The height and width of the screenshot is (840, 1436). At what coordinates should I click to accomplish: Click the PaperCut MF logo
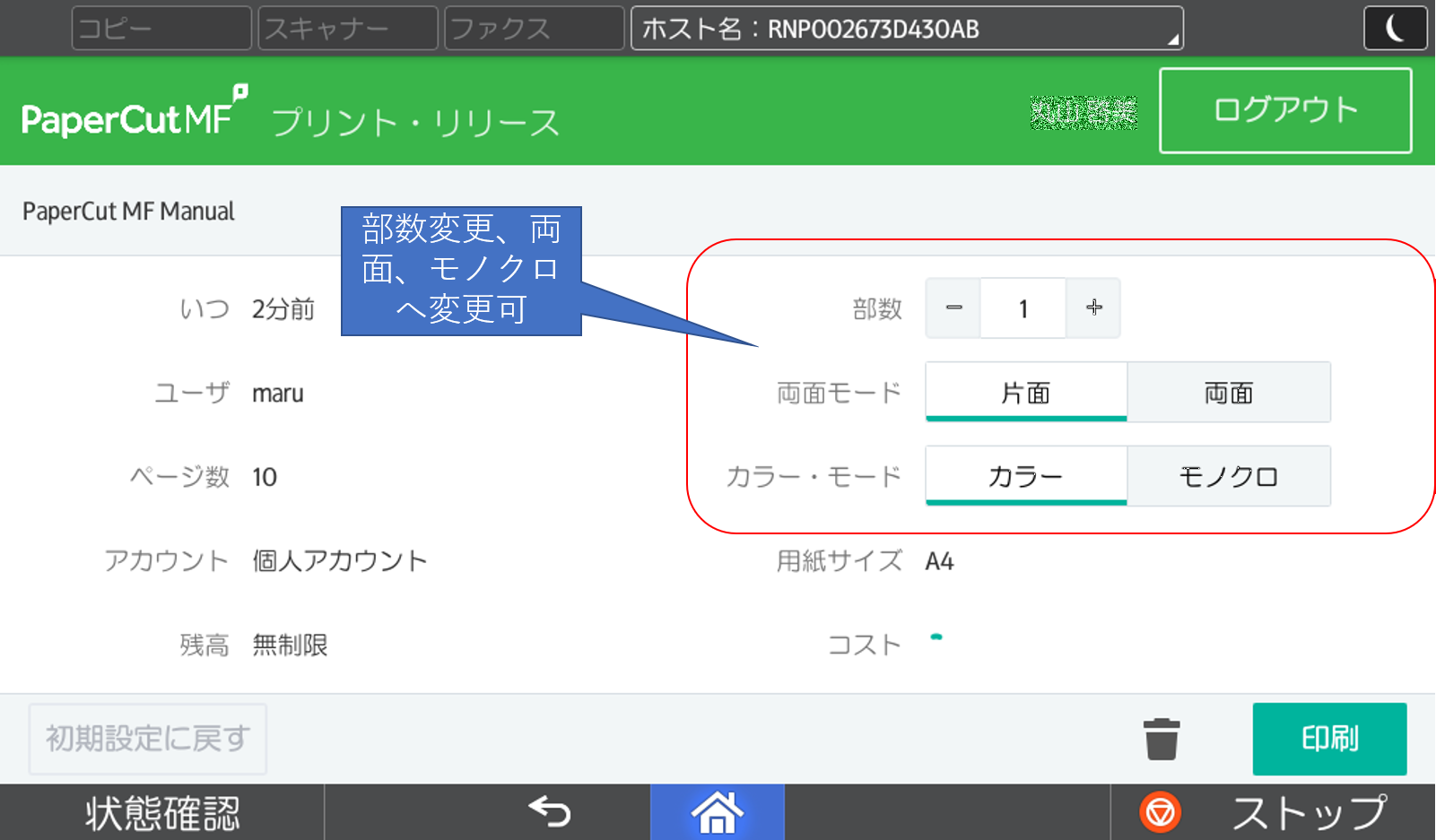pyautogui.click(x=134, y=112)
